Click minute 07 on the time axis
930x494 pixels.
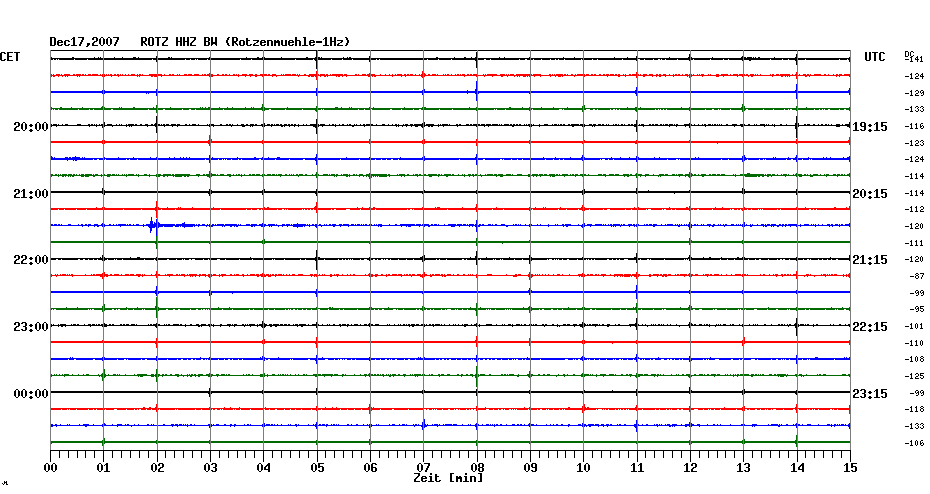423,468
